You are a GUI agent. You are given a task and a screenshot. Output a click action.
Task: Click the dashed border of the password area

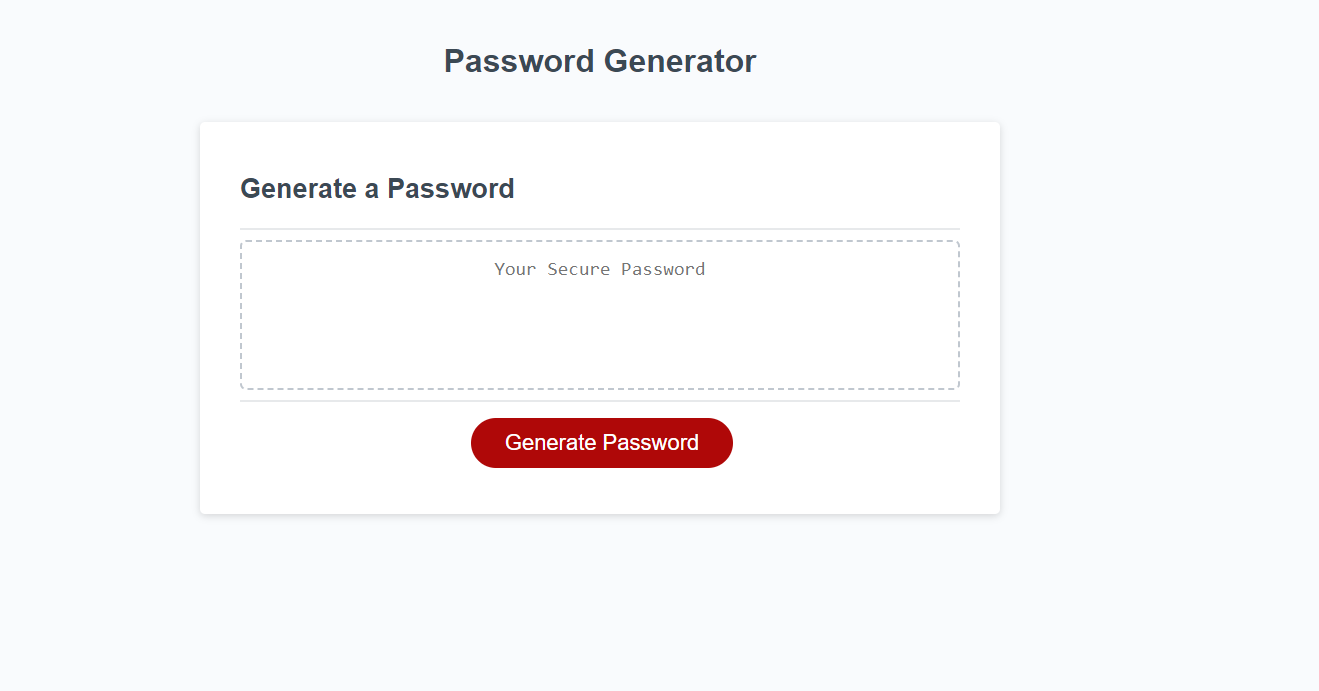click(x=599, y=241)
